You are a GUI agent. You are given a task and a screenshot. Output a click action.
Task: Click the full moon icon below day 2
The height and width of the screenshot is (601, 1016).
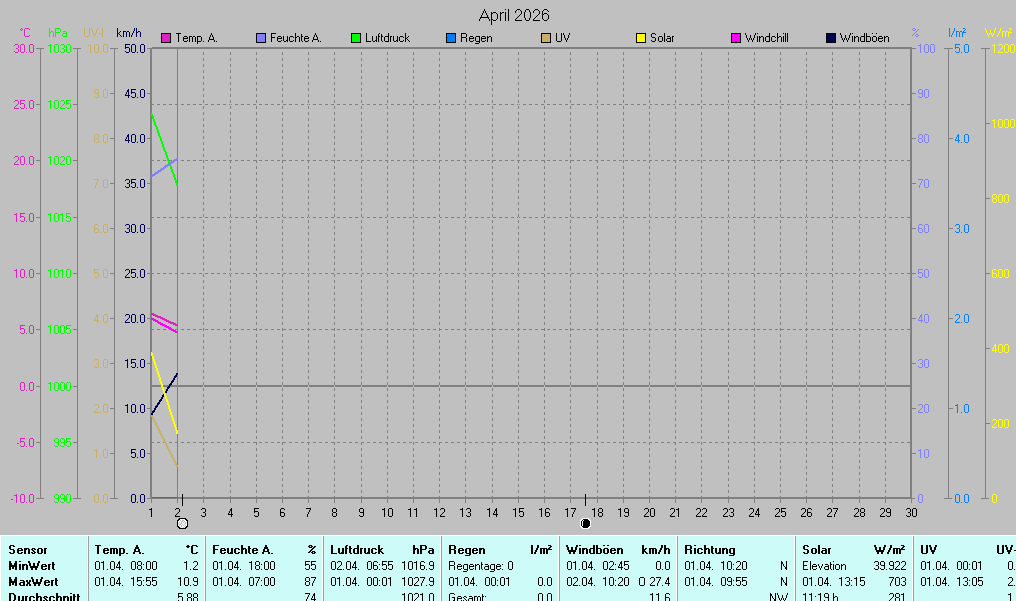click(x=182, y=523)
